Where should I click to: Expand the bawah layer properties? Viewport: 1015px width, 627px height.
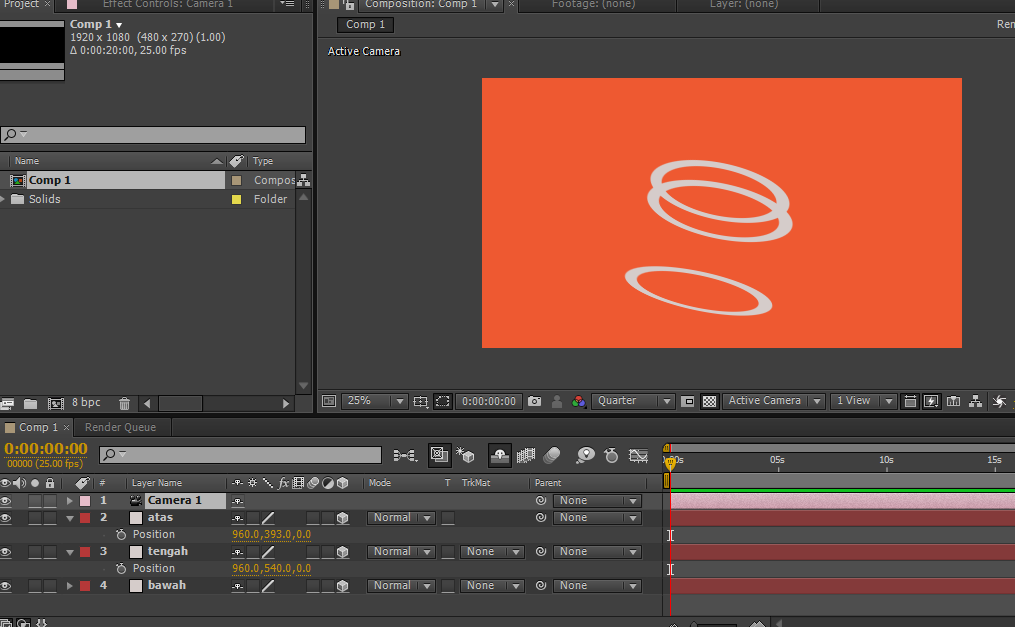tap(70, 586)
